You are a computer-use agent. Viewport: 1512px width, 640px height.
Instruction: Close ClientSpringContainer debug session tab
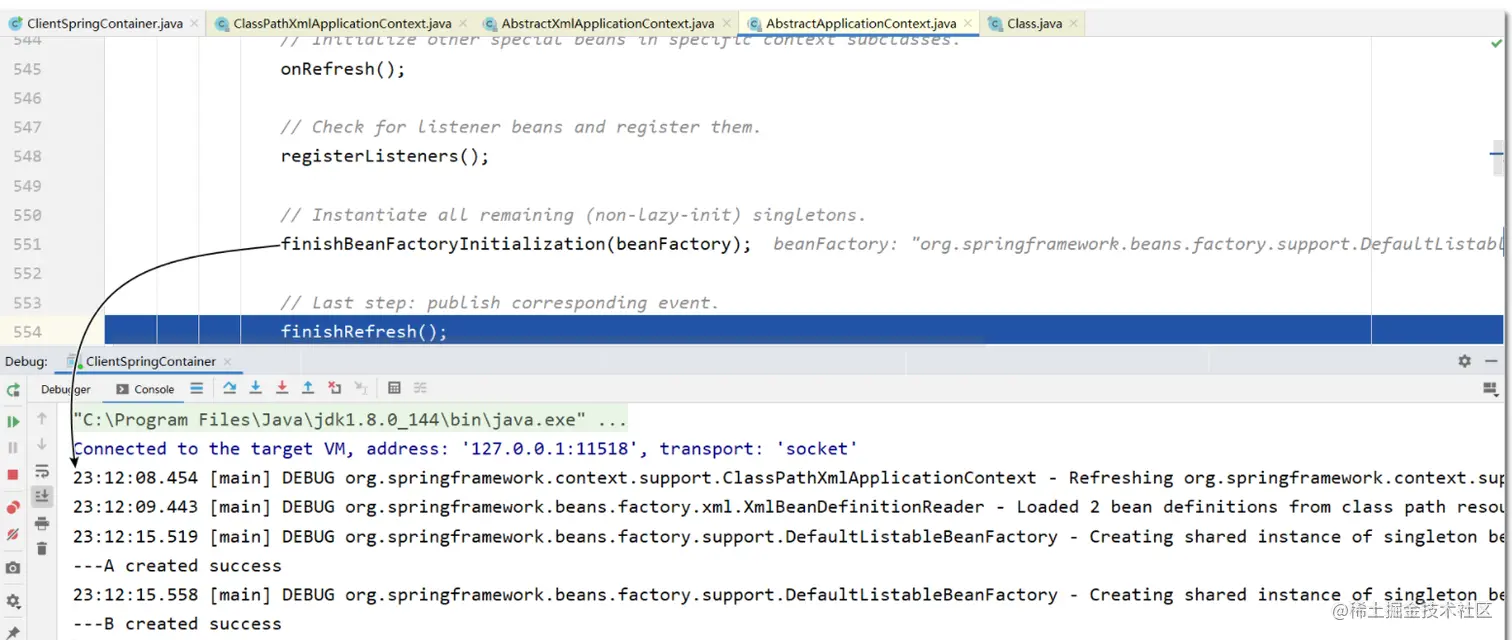coord(226,362)
